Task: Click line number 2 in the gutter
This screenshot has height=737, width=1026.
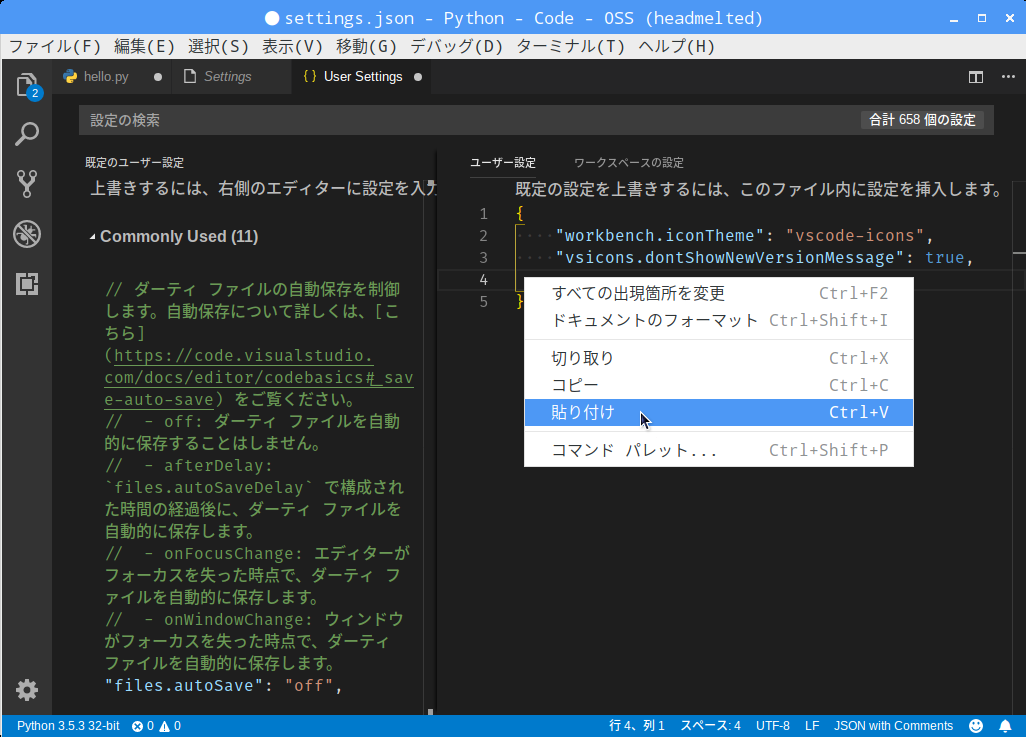Action: (x=484, y=236)
